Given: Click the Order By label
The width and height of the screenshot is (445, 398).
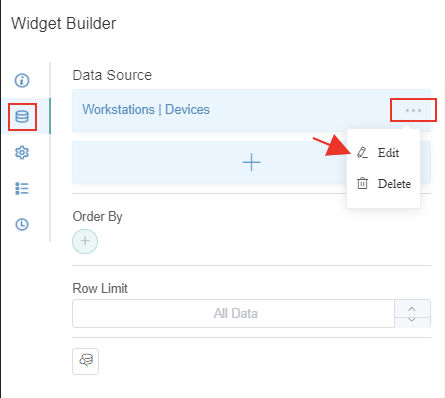Looking at the screenshot, I should [x=98, y=217].
